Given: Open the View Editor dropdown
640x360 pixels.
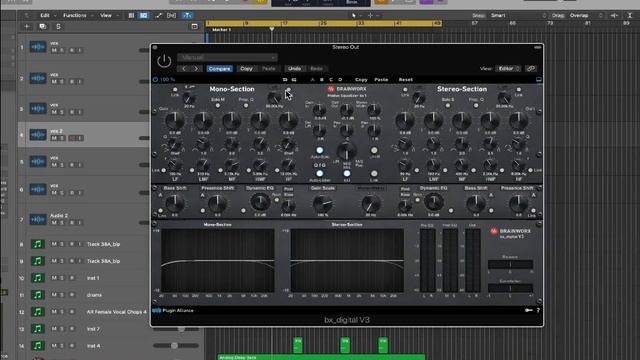Looking at the screenshot, I should [x=508, y=69].
